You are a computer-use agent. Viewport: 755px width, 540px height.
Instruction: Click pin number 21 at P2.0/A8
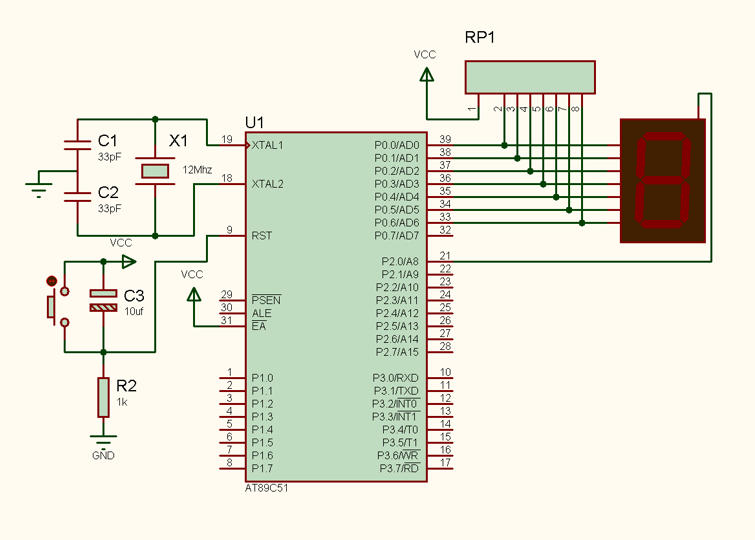point(445,256)
